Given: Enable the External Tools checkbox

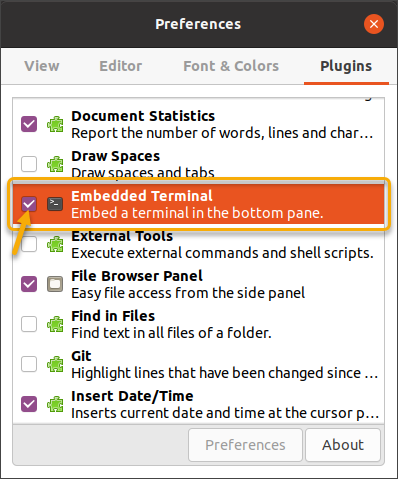Looking at the screenshot, I should [x=29, y=244].
